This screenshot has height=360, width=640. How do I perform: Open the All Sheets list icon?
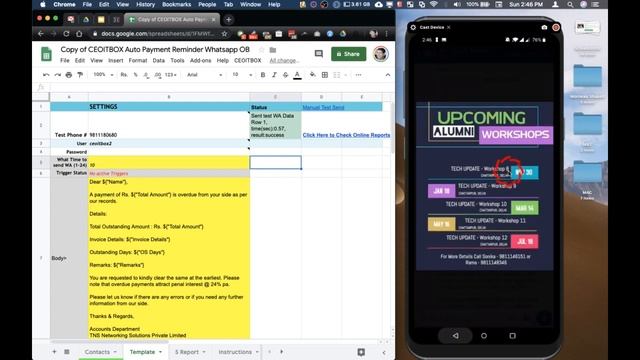click(x=67, y=351)
